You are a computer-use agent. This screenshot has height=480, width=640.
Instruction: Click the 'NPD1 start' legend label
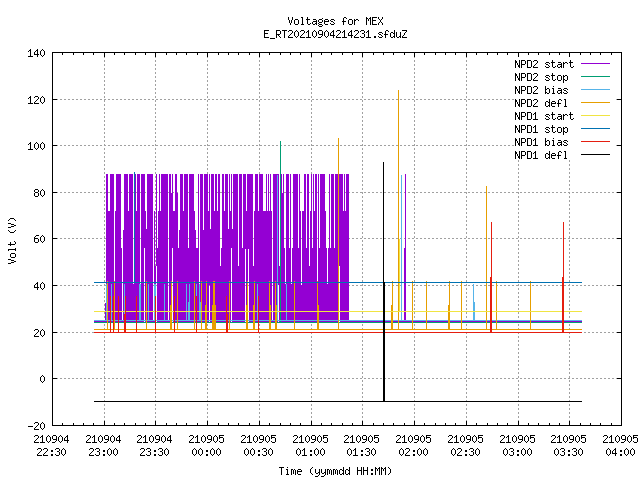tap(544, 116)
